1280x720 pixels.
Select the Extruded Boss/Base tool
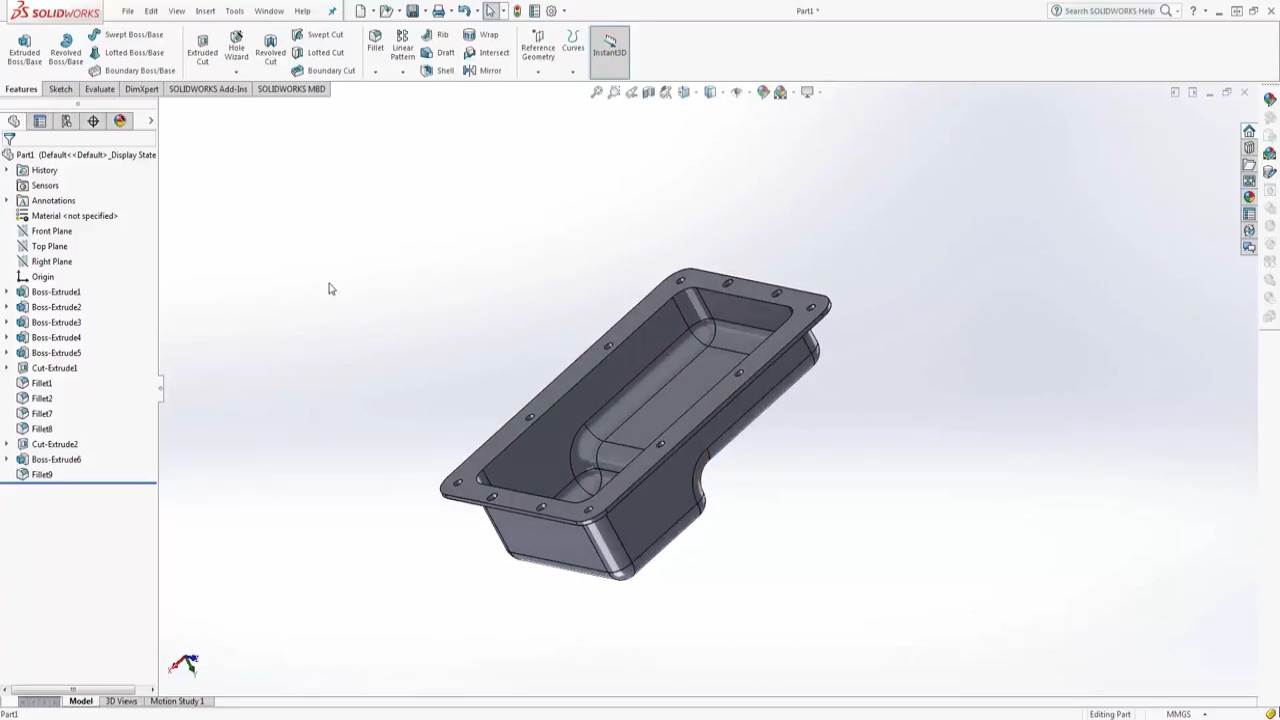pyautogui.click(x=24, y=48)
